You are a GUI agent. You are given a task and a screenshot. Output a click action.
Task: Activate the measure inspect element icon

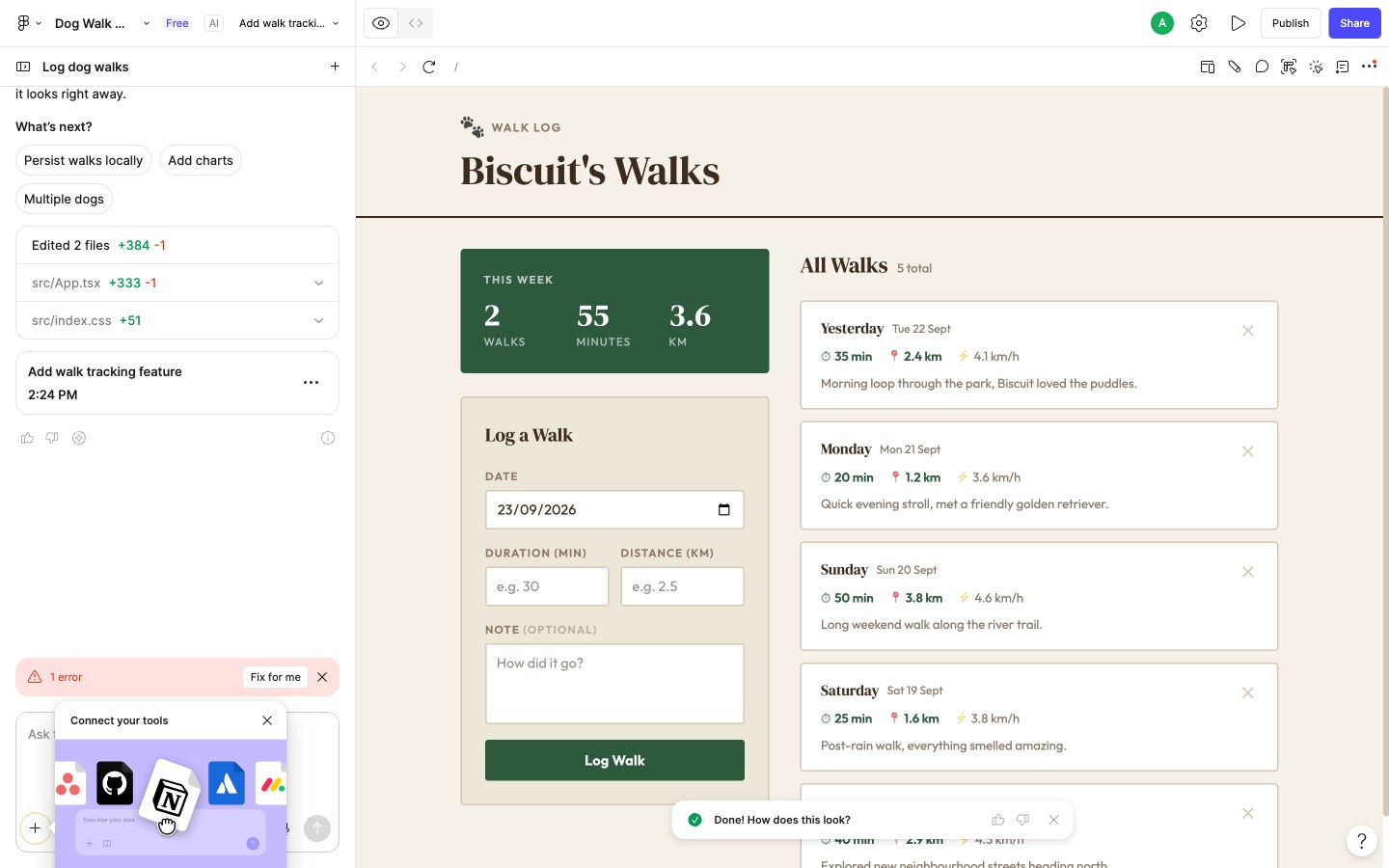[x=1288, y=67]
